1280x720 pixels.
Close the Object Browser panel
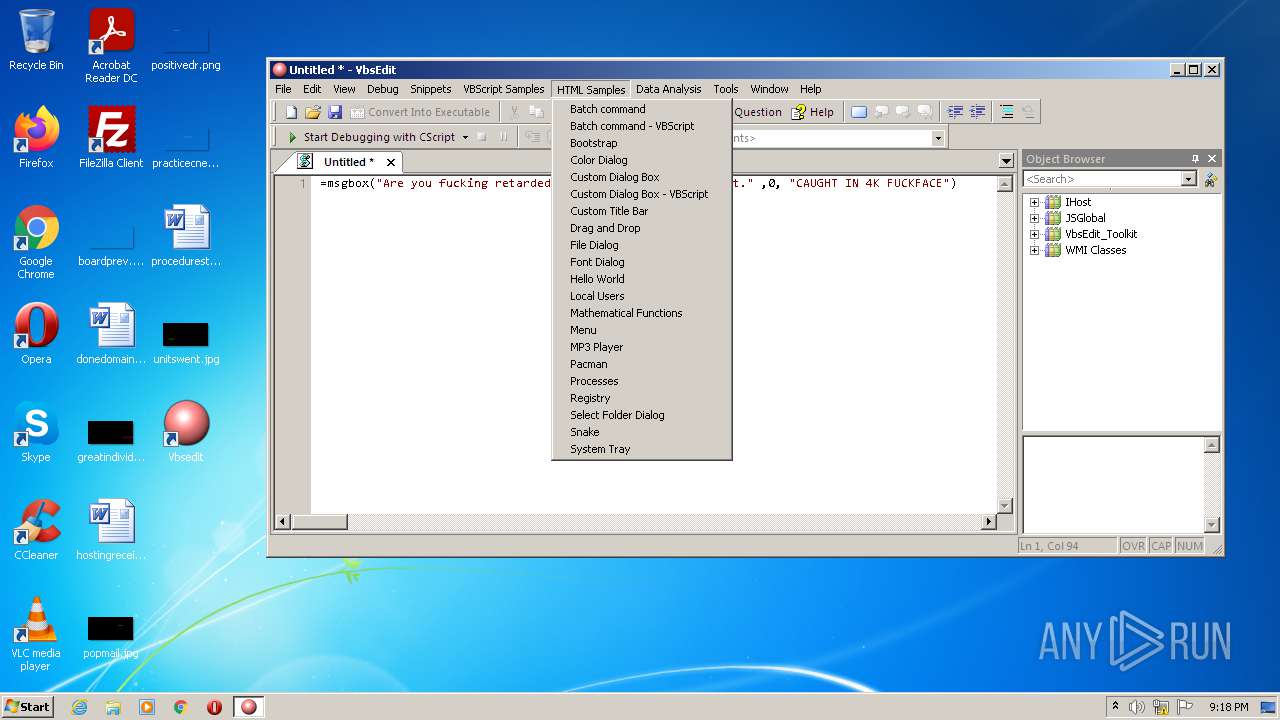[1212, 159]
